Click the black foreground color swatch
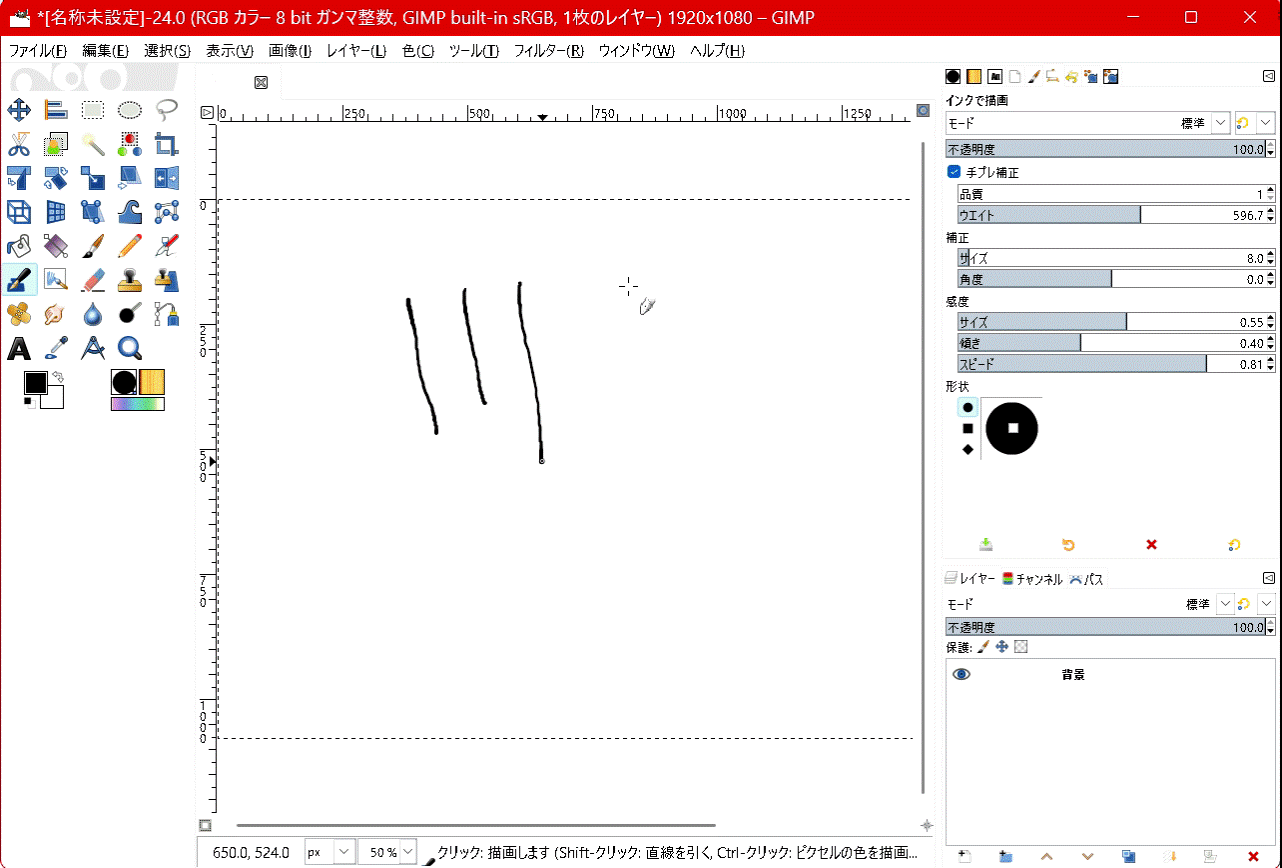1282x868 pixels. 35,382
